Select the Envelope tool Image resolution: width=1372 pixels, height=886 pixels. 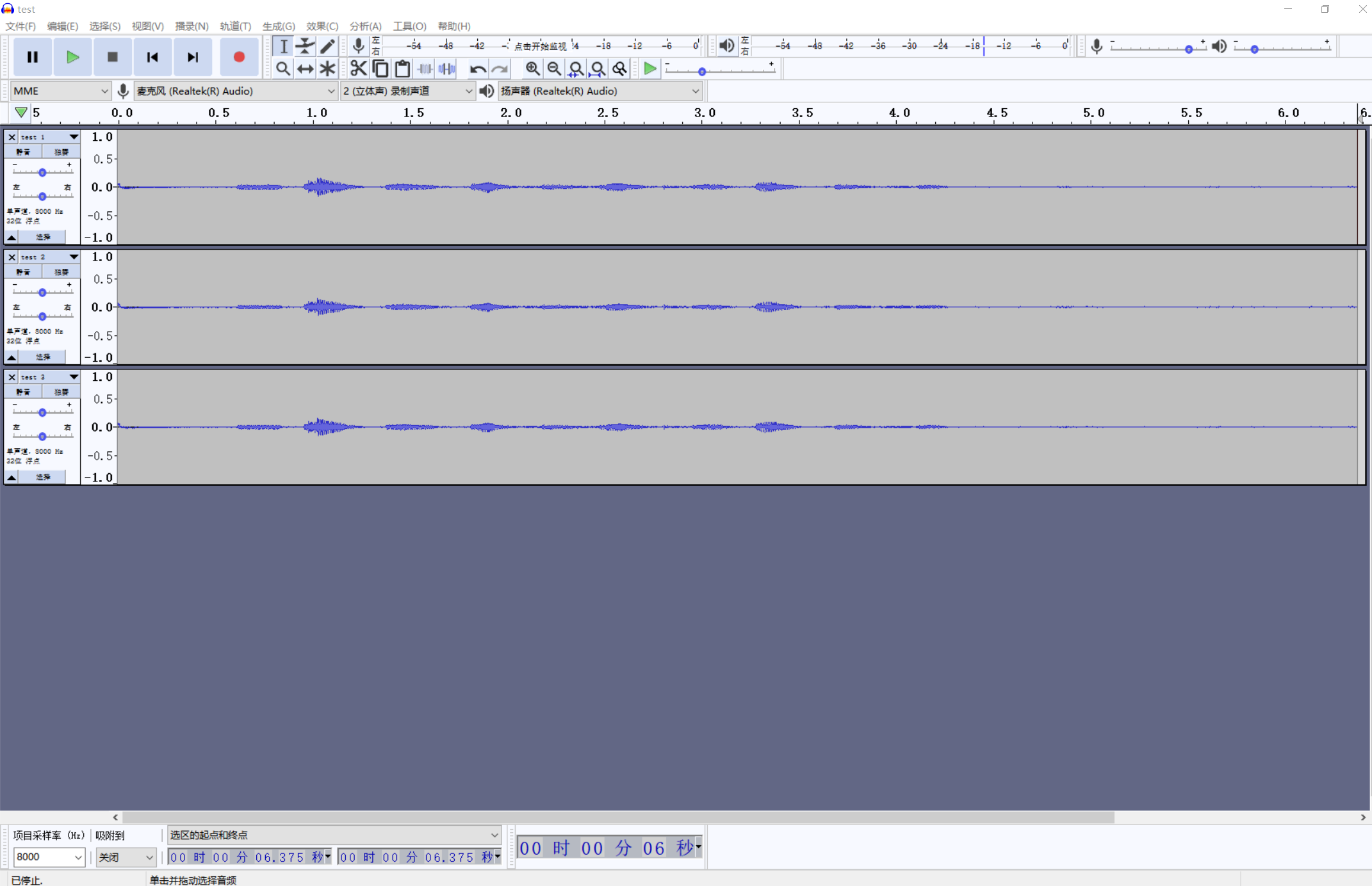pyautogui.click(x=305, y=45)
